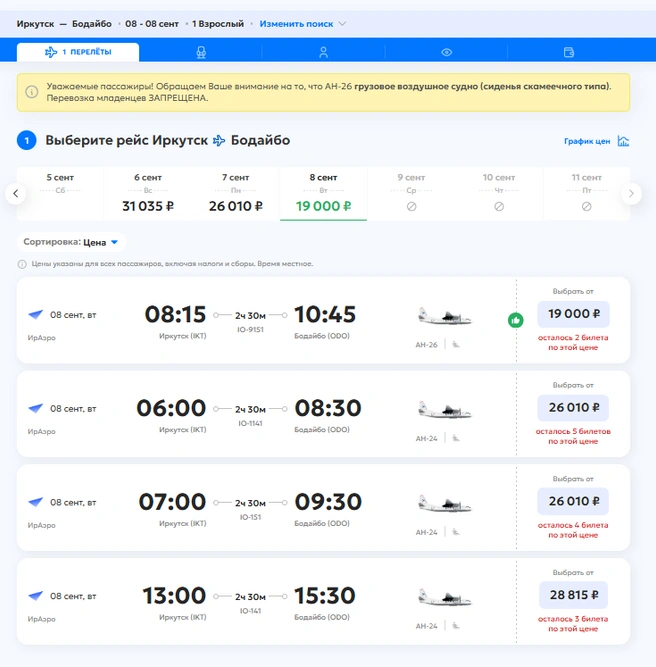Select the 6 сент date with 31 035 ₽
This screenshot has width=656, height=667.
pyautogui.click(x=148, y=194)
